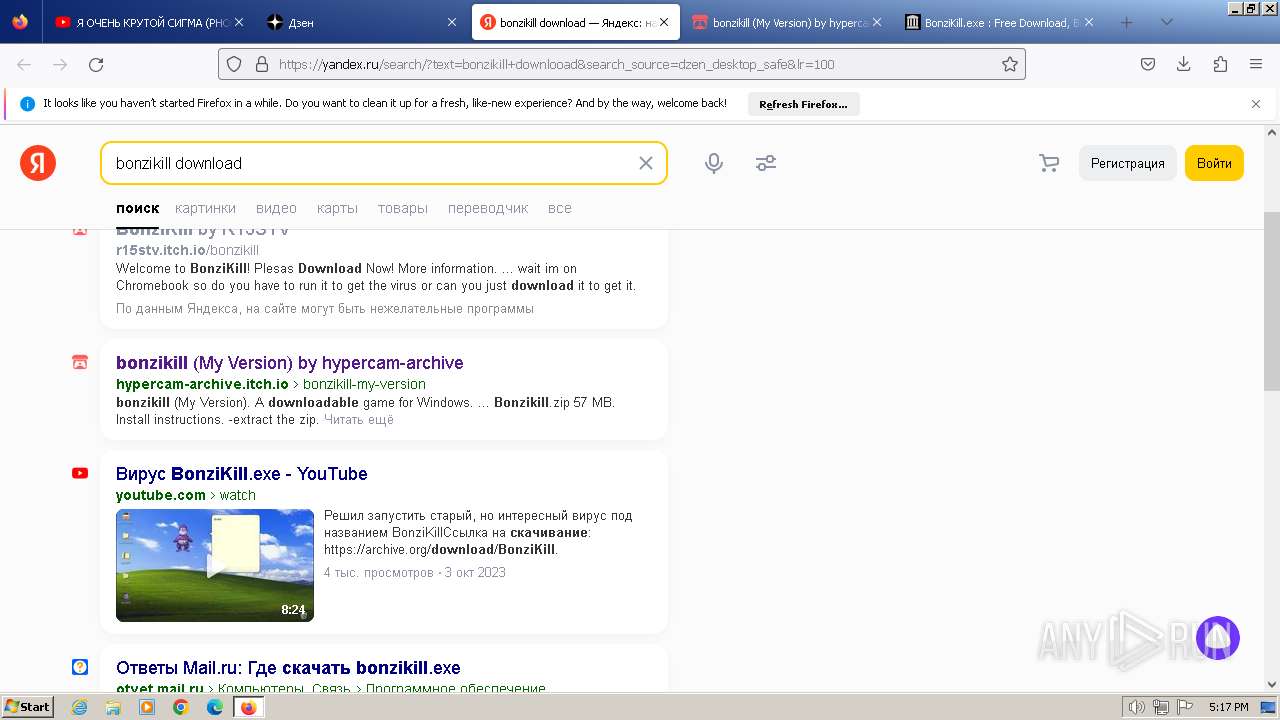Open the hypercam-archive.itch.io green URL

202,384
